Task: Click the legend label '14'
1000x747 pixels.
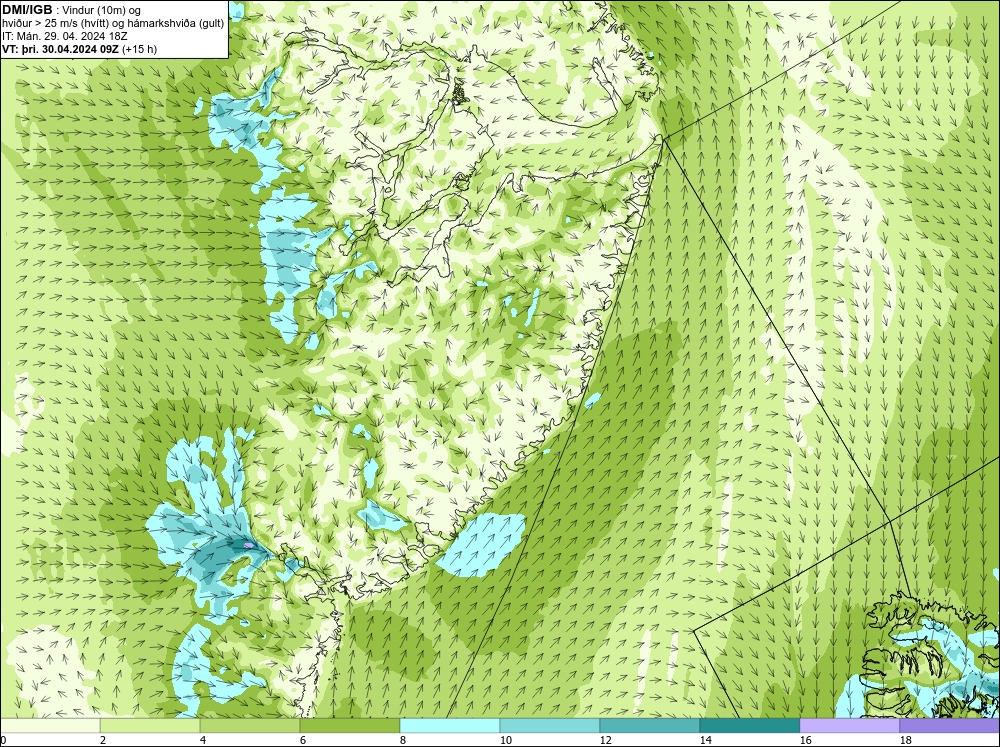Action: tap(705, 740)
